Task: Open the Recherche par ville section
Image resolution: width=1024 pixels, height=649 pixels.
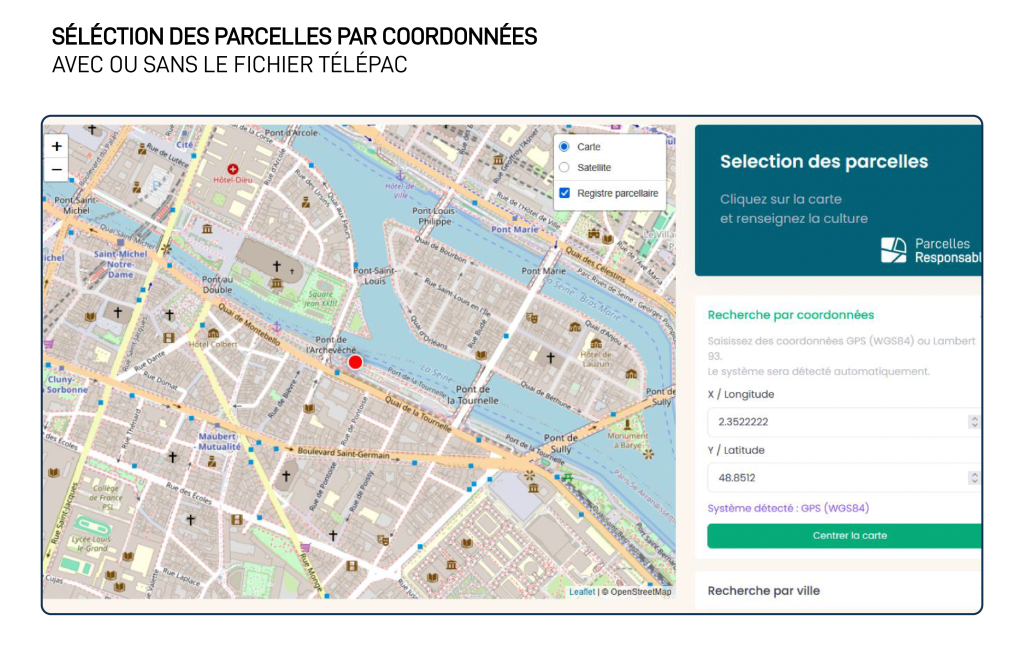Action: pyautogui.click(x=764, y=591)
